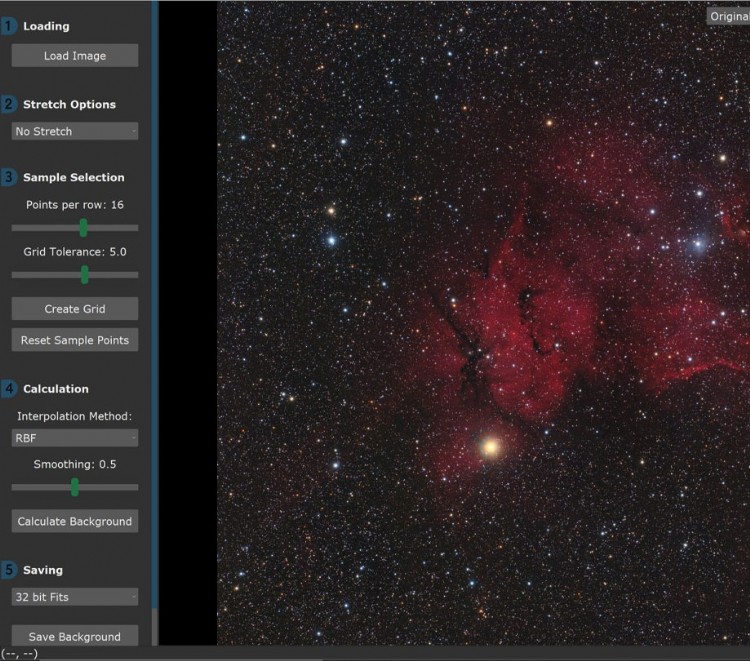Click the 'Calculation' heading

tap(56, 389)
